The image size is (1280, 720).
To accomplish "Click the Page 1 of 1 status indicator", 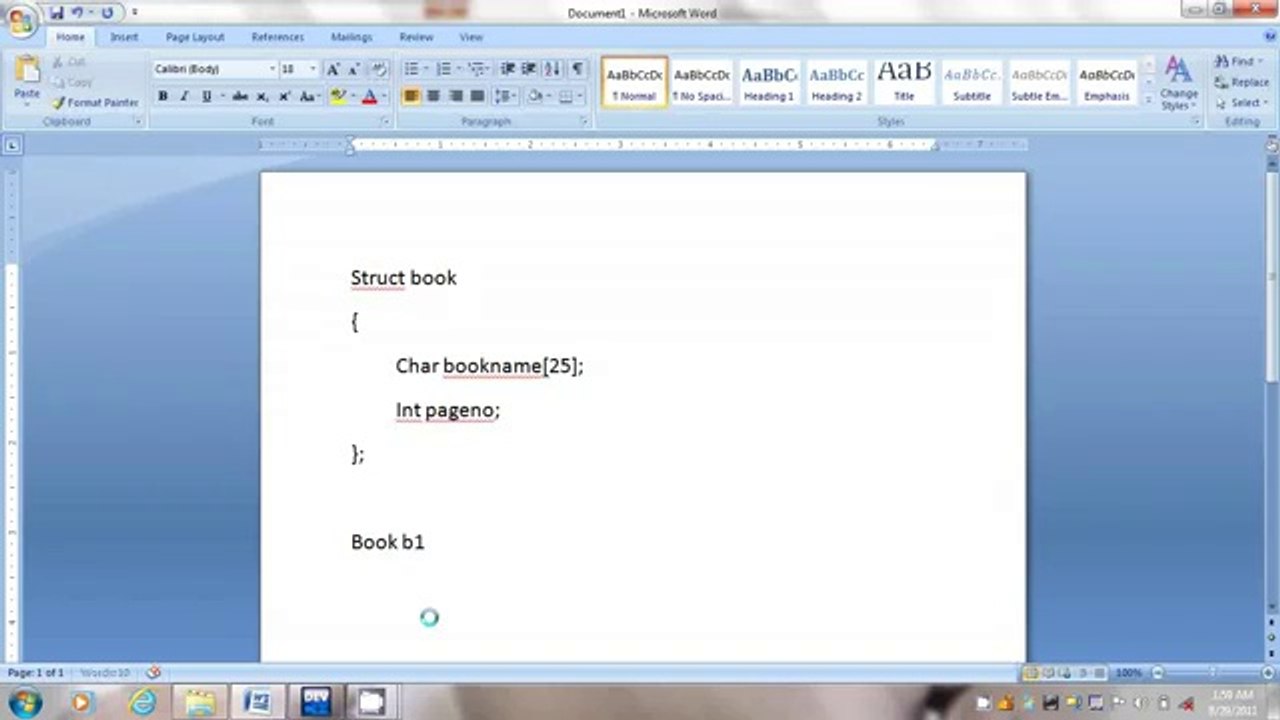I will click(x=36, y=673).
